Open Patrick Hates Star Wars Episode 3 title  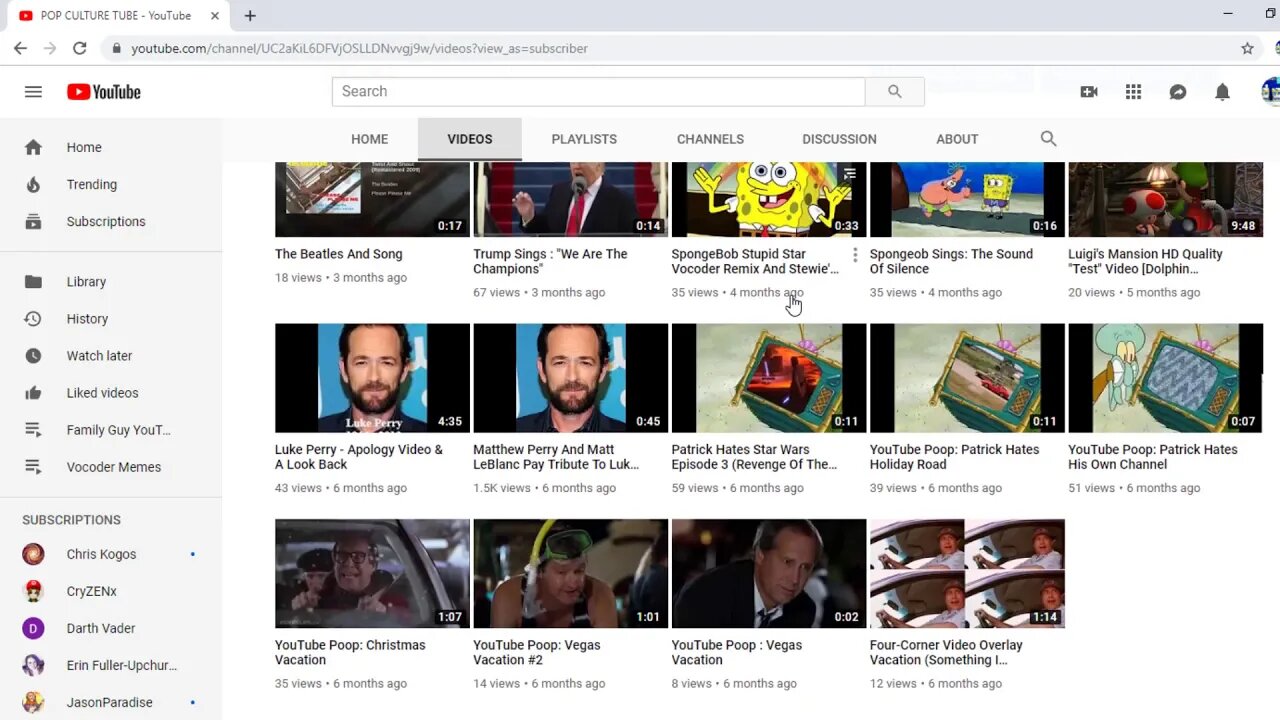click(x=754, y=457)
